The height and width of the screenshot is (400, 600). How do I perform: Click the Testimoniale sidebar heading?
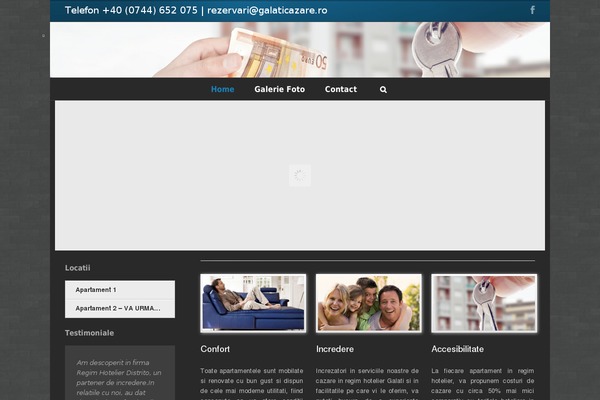89,333
